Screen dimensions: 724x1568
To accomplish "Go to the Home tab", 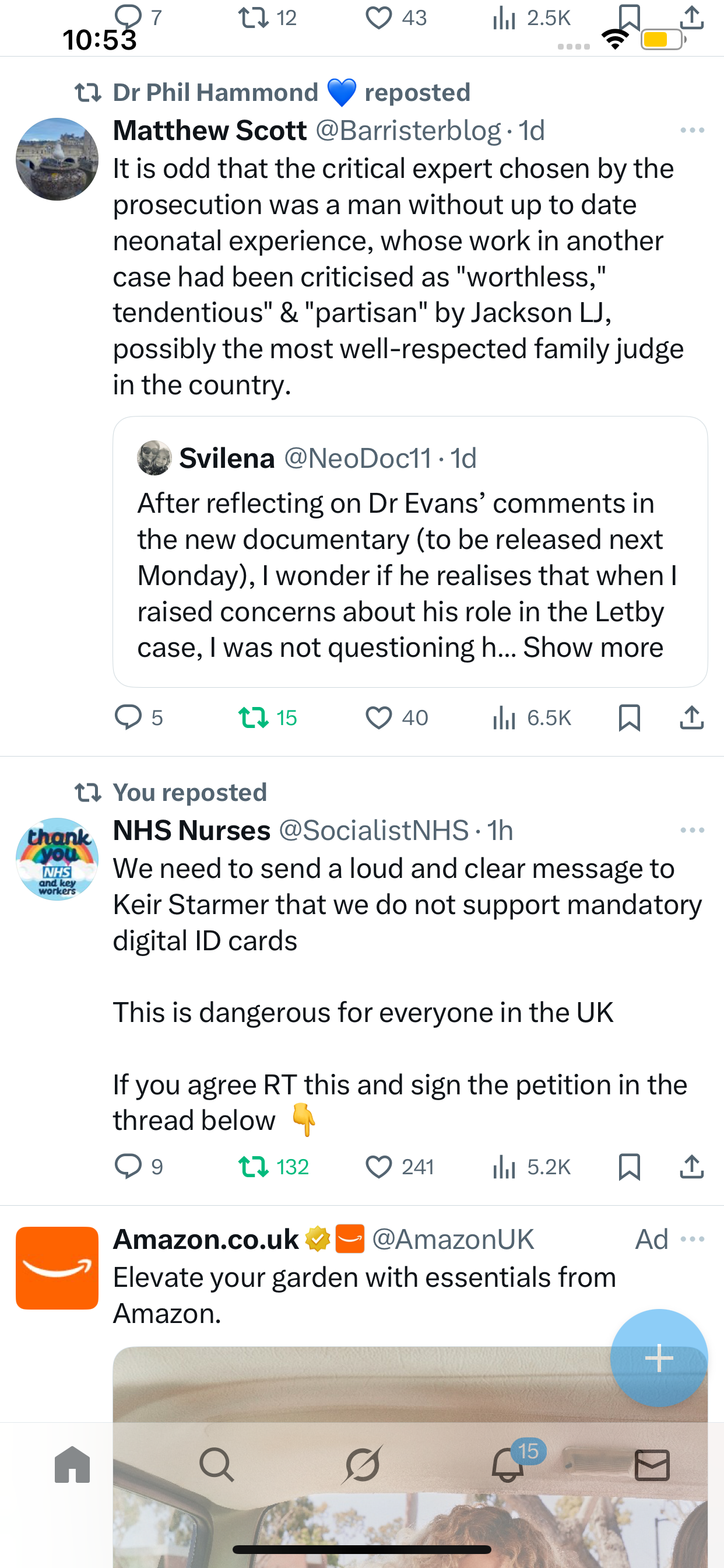I will click(x=72, y=1465).
